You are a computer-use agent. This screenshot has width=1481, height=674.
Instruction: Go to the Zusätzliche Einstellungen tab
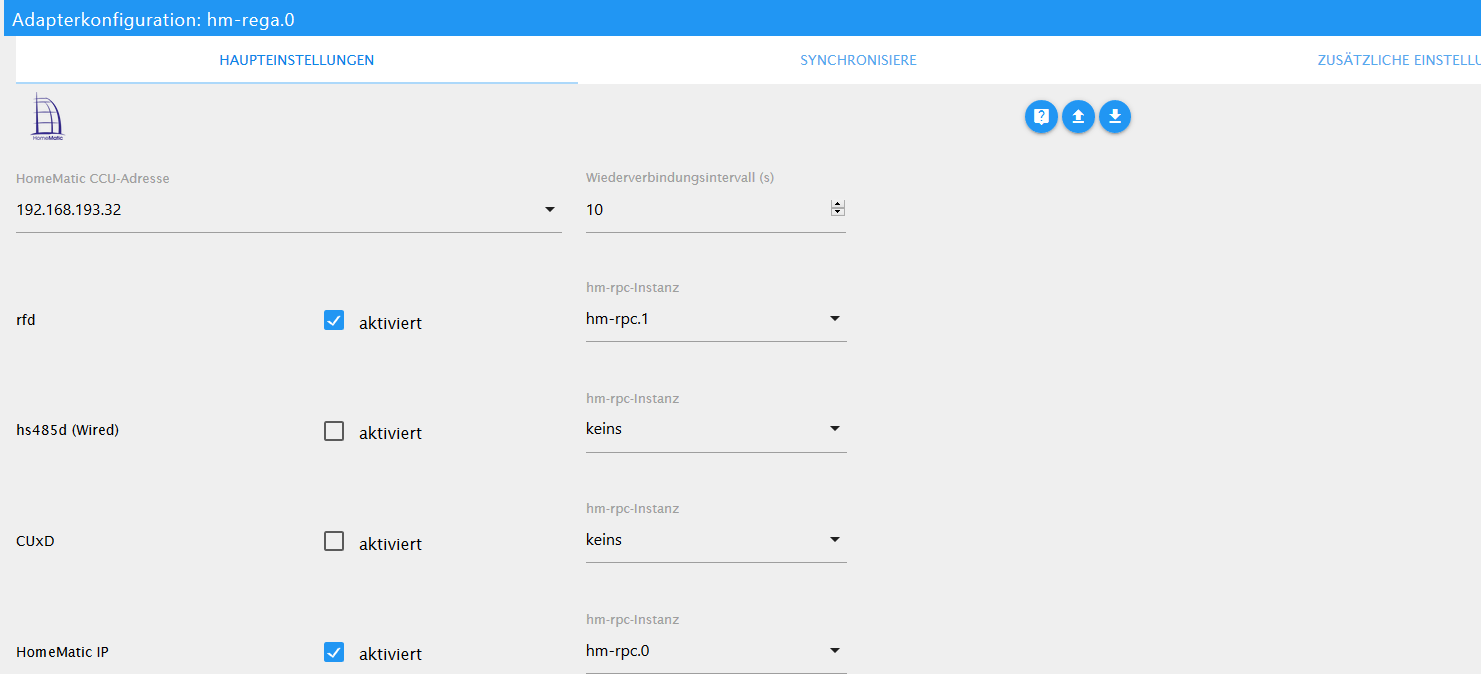pos(1398,60)
